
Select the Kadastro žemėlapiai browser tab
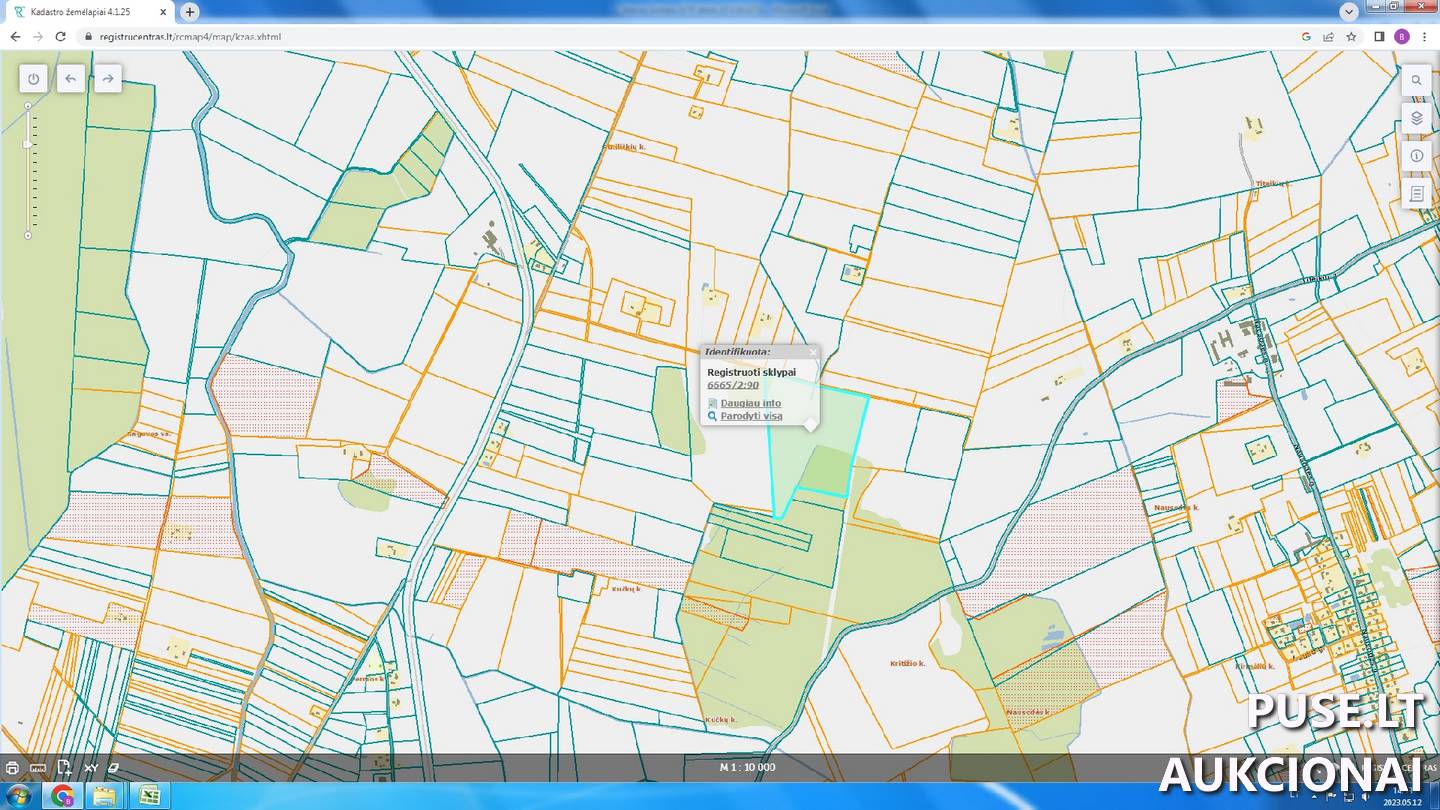pos(90,12)
